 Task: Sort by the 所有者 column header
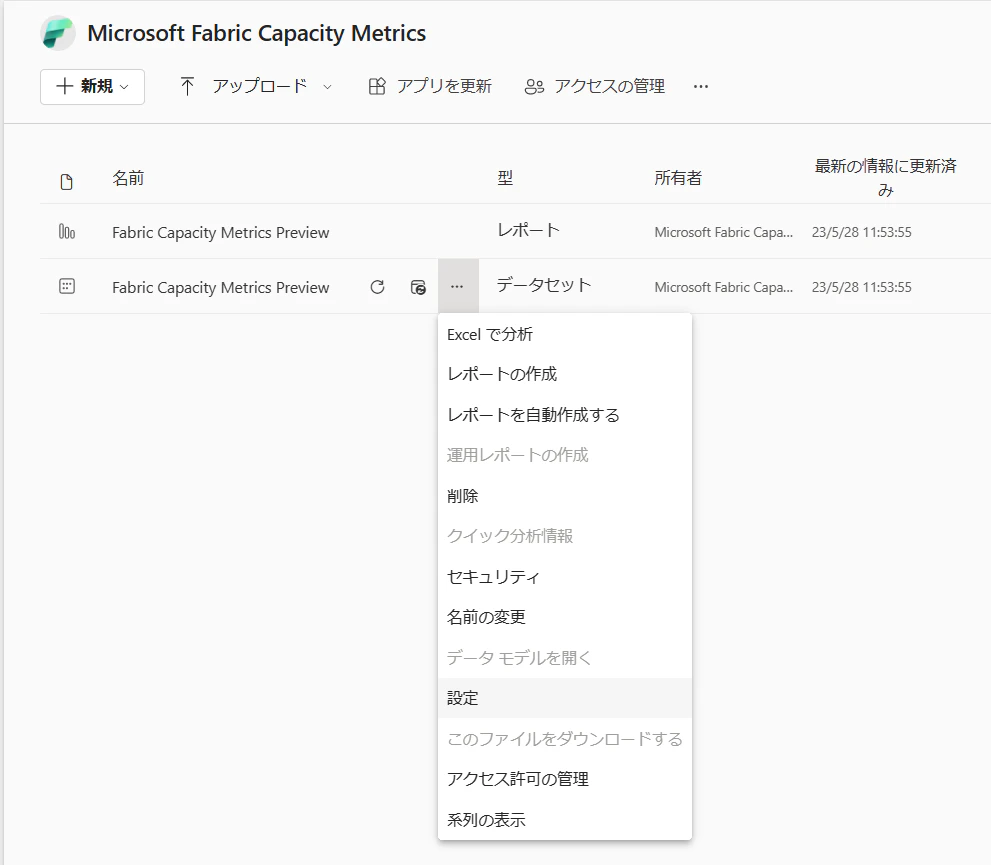(x=678, y=178)
